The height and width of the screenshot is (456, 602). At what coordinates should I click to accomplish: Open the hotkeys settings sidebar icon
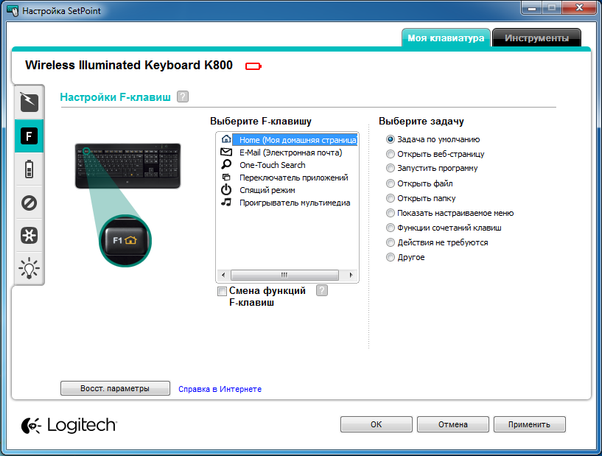point(29,102)
